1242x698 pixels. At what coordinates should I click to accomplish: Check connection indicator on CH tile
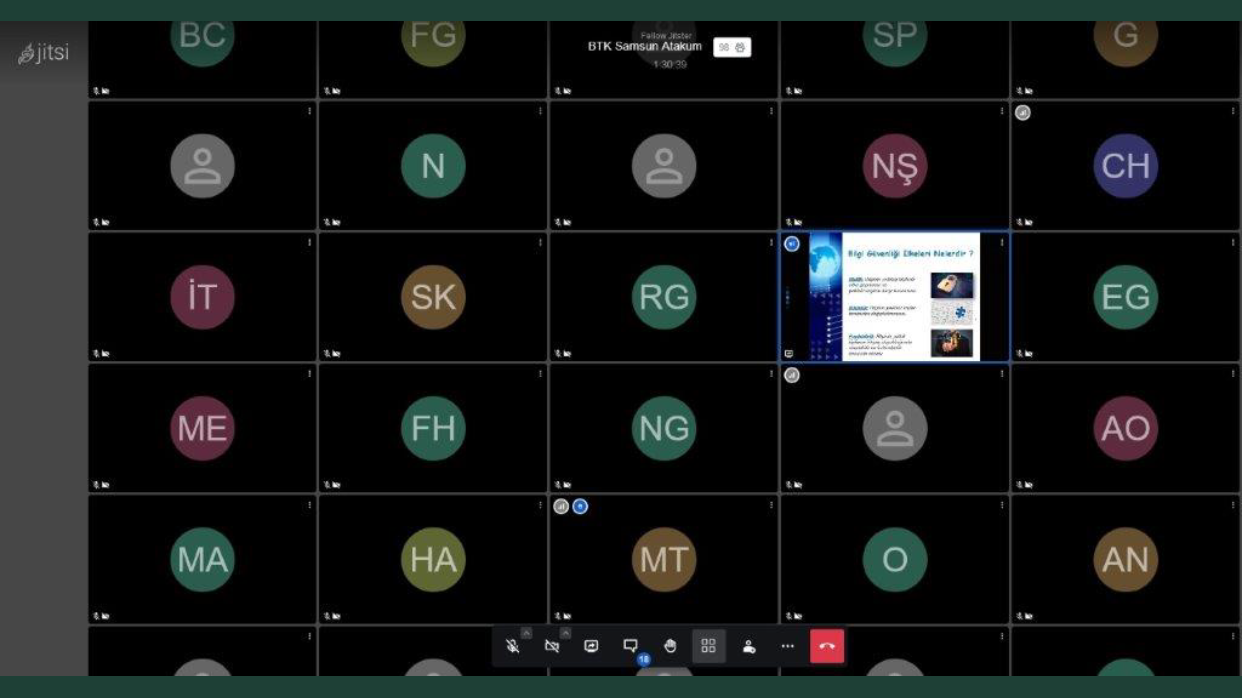pyautogui.click(x=1022, y=112)
